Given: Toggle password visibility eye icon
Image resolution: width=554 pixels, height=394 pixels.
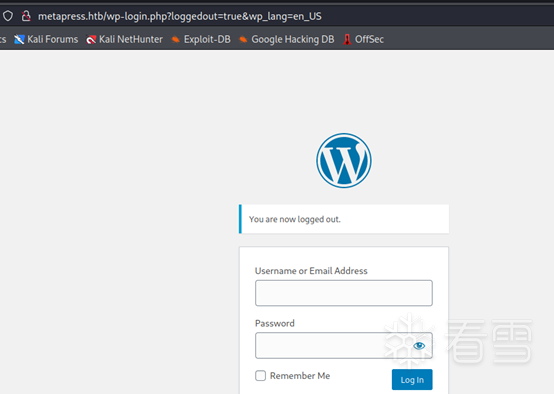Looking at the screenshot, I should tap(419, 346).
